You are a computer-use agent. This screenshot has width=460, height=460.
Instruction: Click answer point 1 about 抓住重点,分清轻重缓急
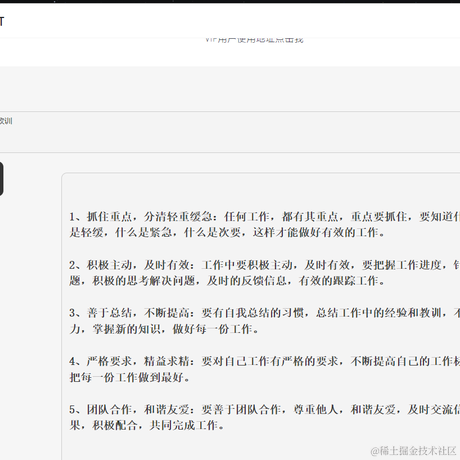265,224
